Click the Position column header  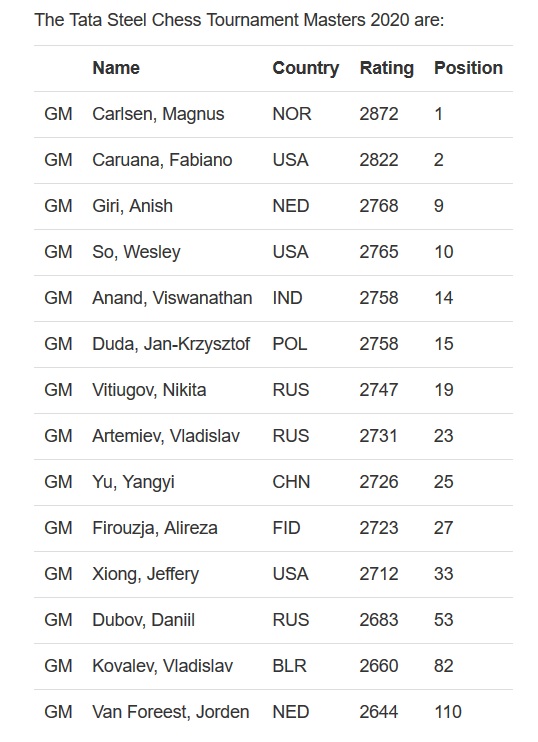[x=468, y=68]
